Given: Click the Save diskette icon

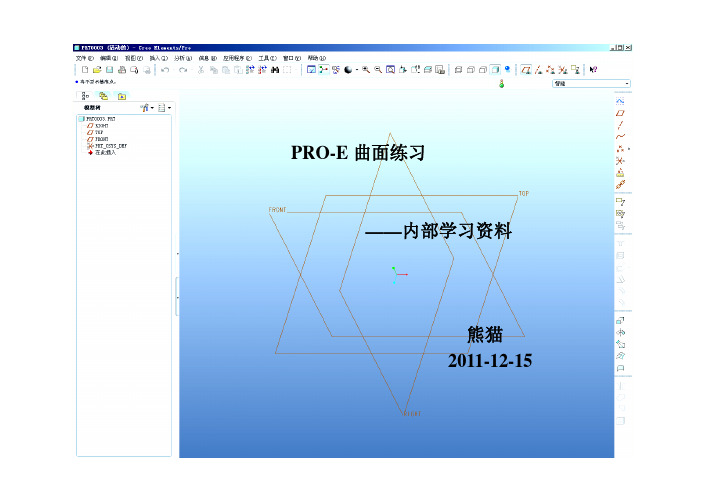Looking at the screenshot, I should coord(109,69).
